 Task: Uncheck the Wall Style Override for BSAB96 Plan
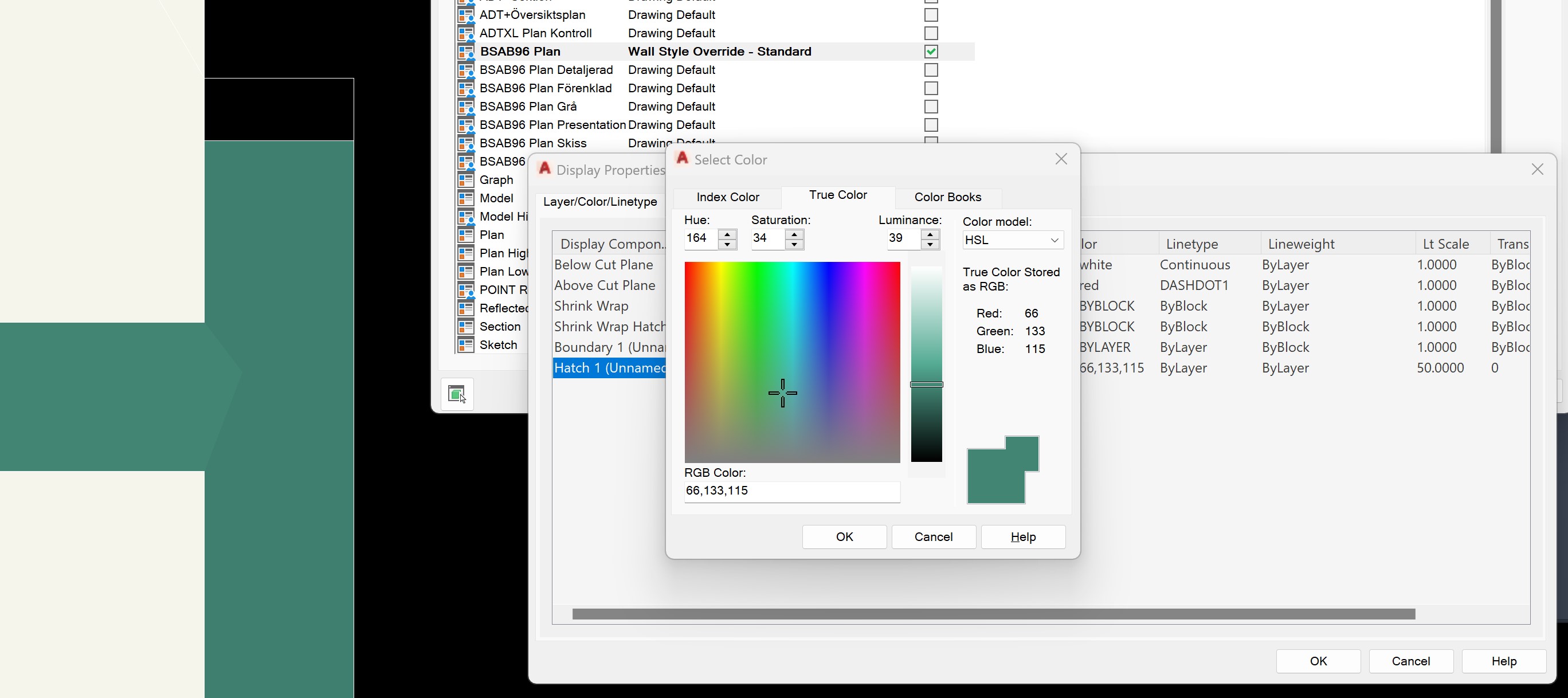[931, 51]
